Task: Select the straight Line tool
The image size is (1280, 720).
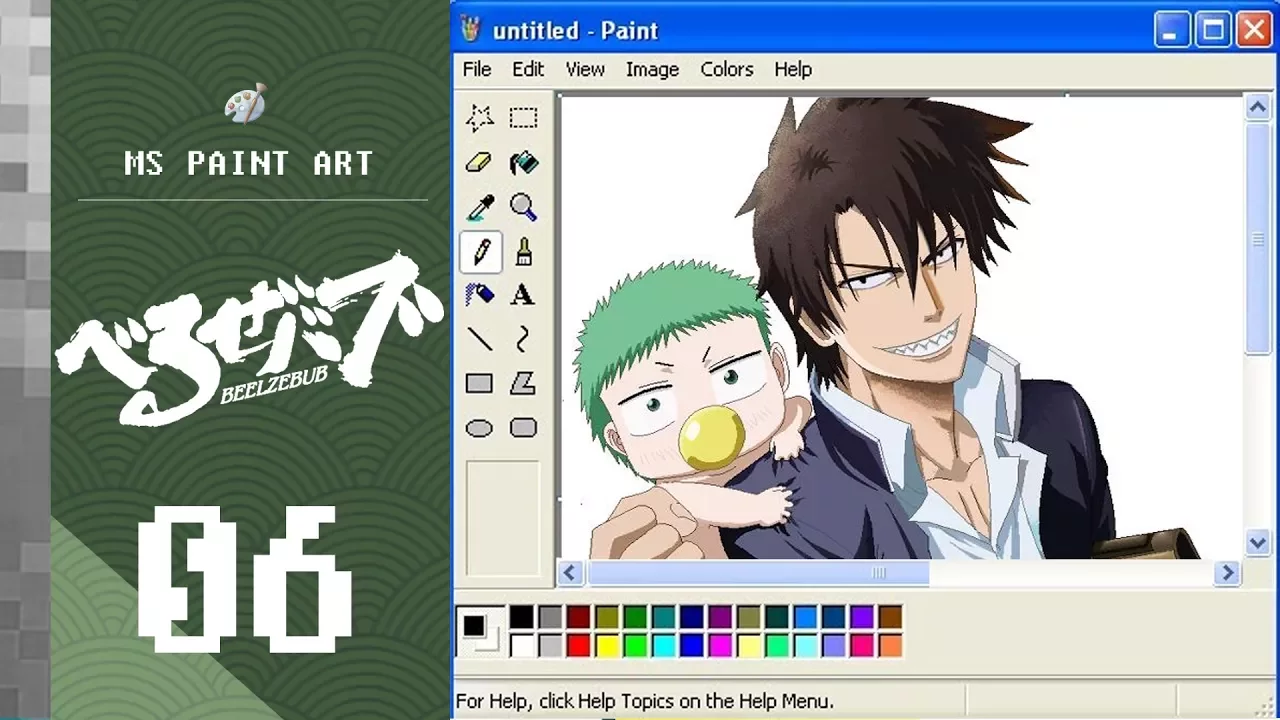Action: (480, 340)
